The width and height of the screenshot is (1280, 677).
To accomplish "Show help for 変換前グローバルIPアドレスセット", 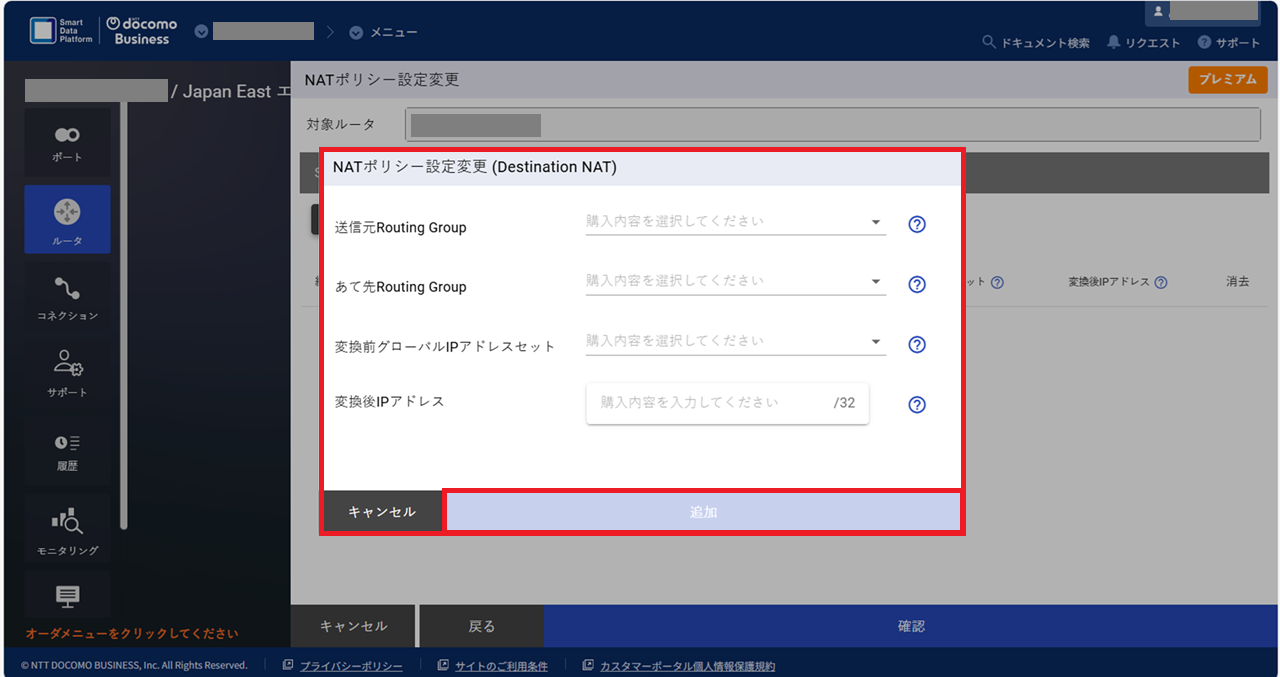I will pyautogui.click(x=917, y=345).
